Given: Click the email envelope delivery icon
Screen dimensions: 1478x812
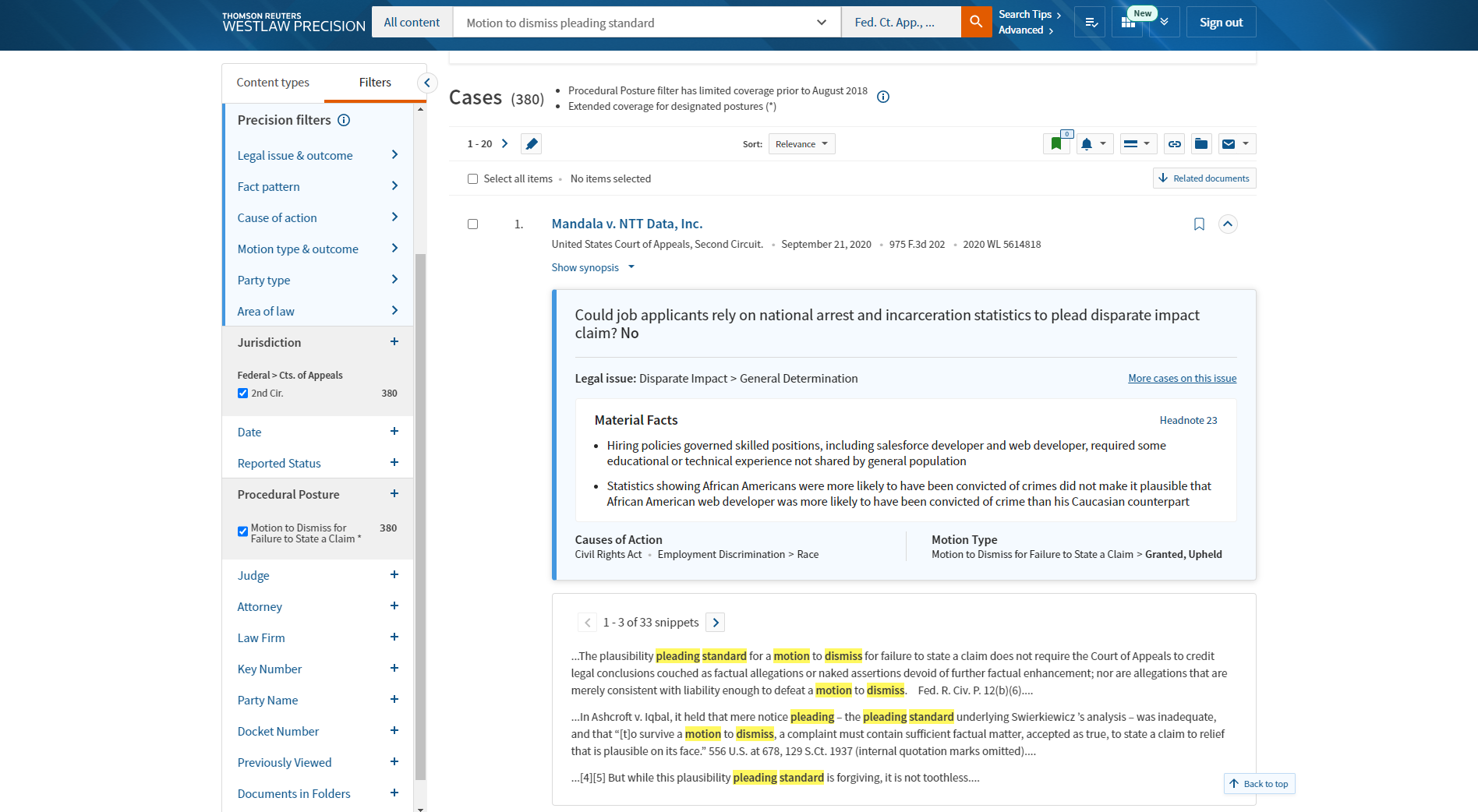Looking at the screenshot, I should [1229, 144].
